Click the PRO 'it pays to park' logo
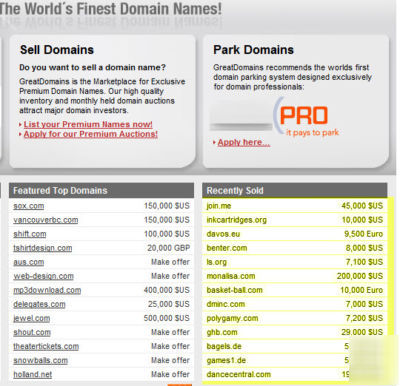This screenshot has width=400, height=386. click(x=306, y=118)
